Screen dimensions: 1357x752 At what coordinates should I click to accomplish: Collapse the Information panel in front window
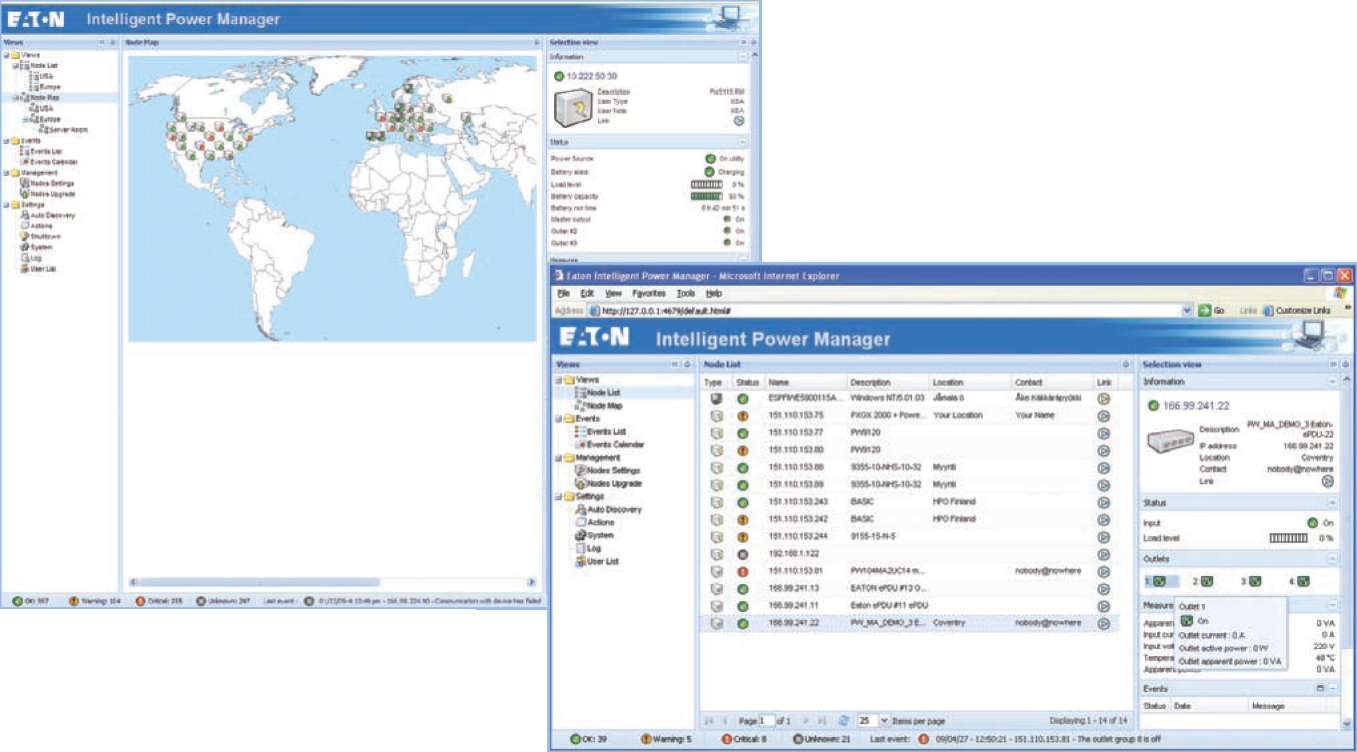(x=1332, y=382)
